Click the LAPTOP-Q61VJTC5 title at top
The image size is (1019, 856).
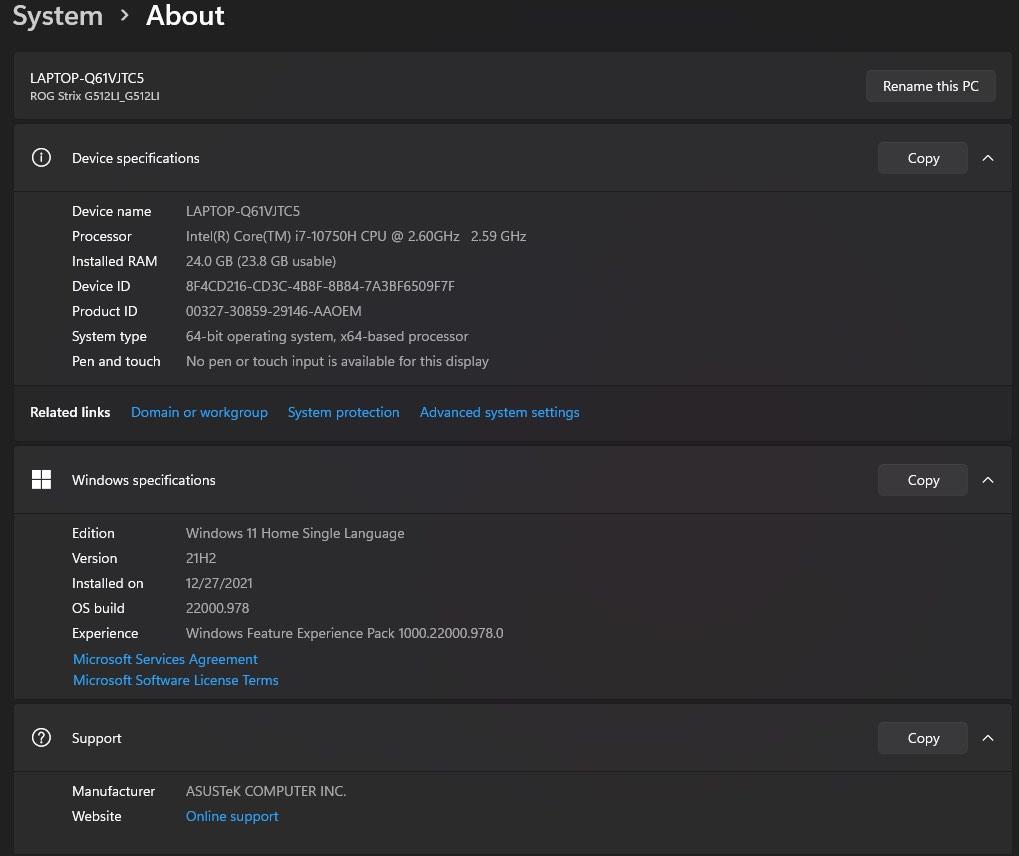[x=87, y=78]
